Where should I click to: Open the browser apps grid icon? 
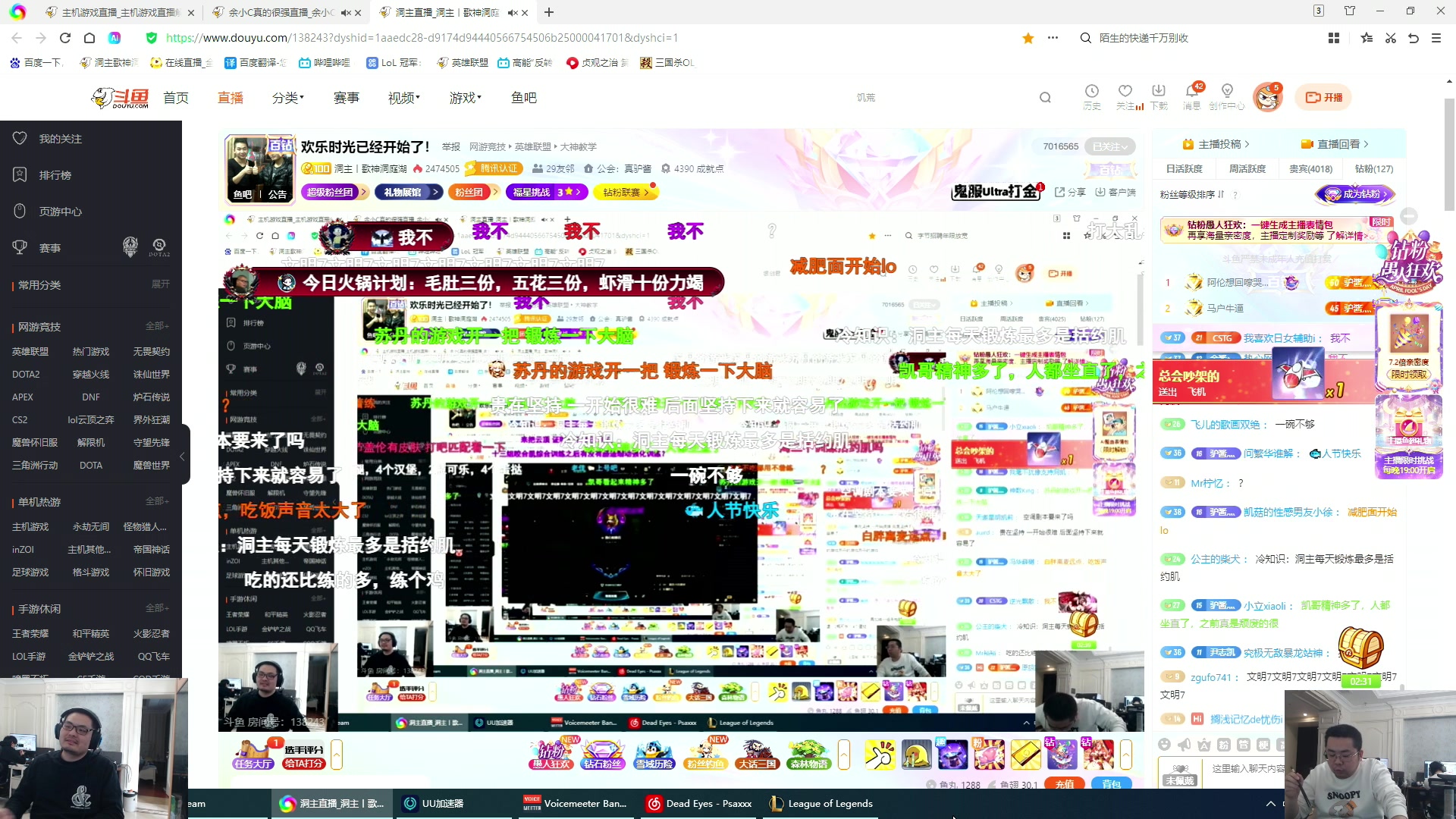pos(1334,38)
